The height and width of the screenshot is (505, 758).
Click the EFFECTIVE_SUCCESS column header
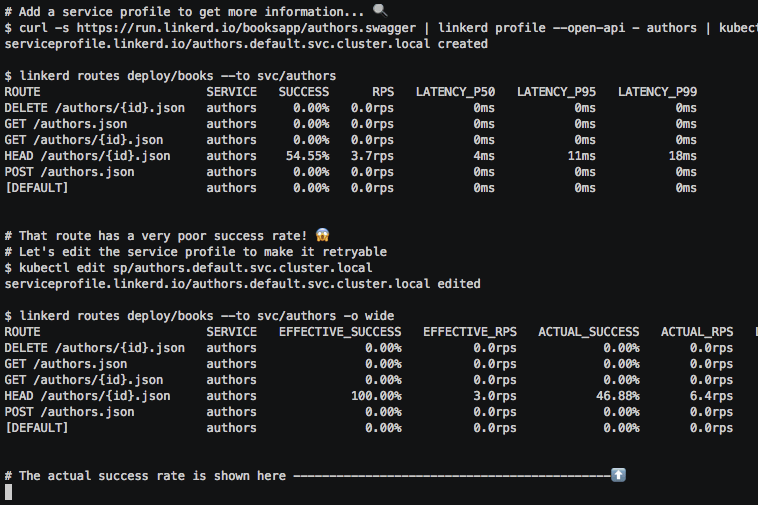pos(340,332)
